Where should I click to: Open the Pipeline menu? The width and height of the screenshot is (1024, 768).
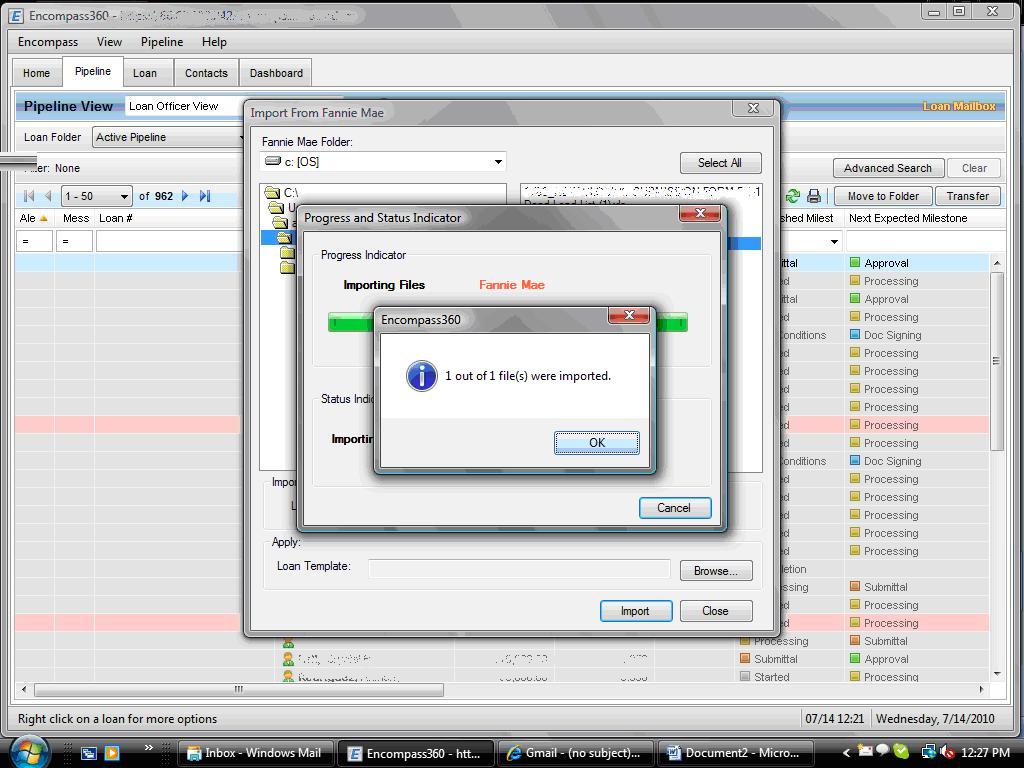(162, 42)
